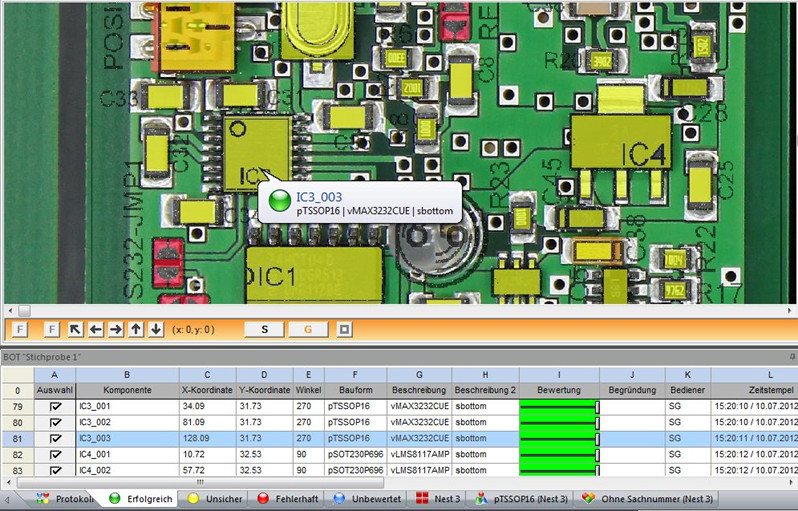Open the pTSSOP16 (Nest 3) tab
The height and width of the screenshot is (511, 798).
[520, 499]
